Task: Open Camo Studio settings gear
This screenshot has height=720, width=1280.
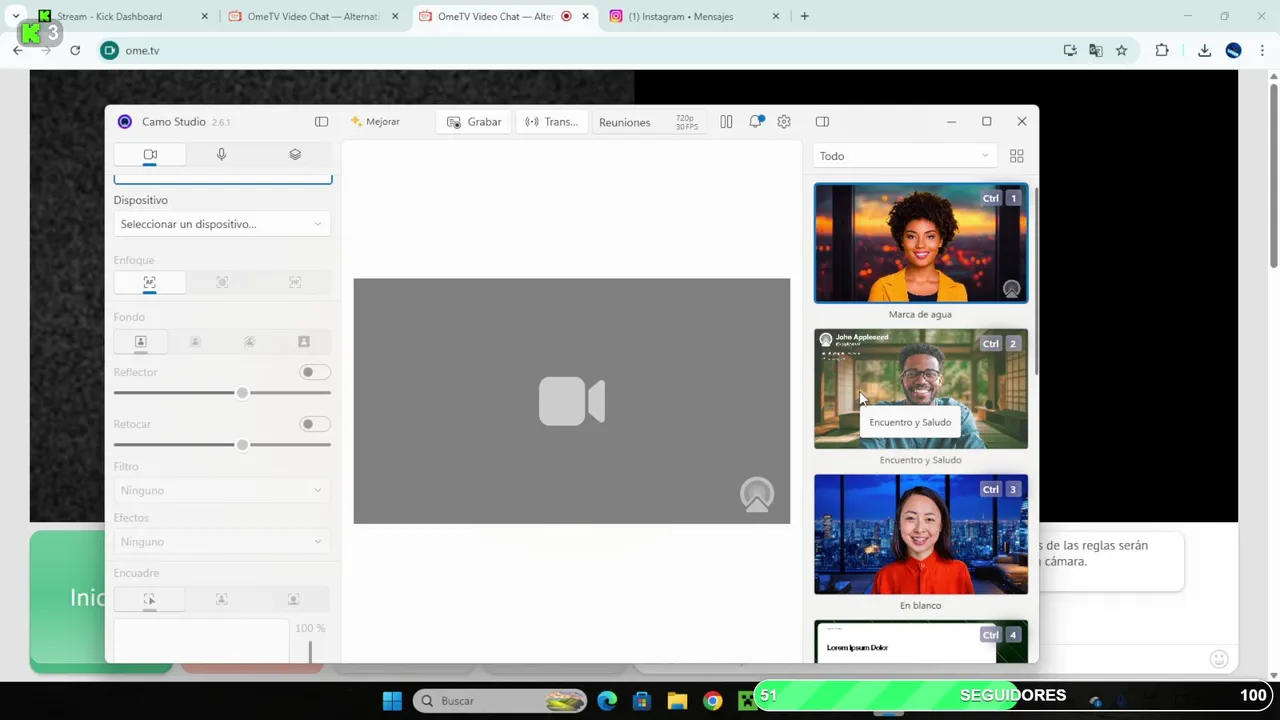Action: click(x=784, y=122)
